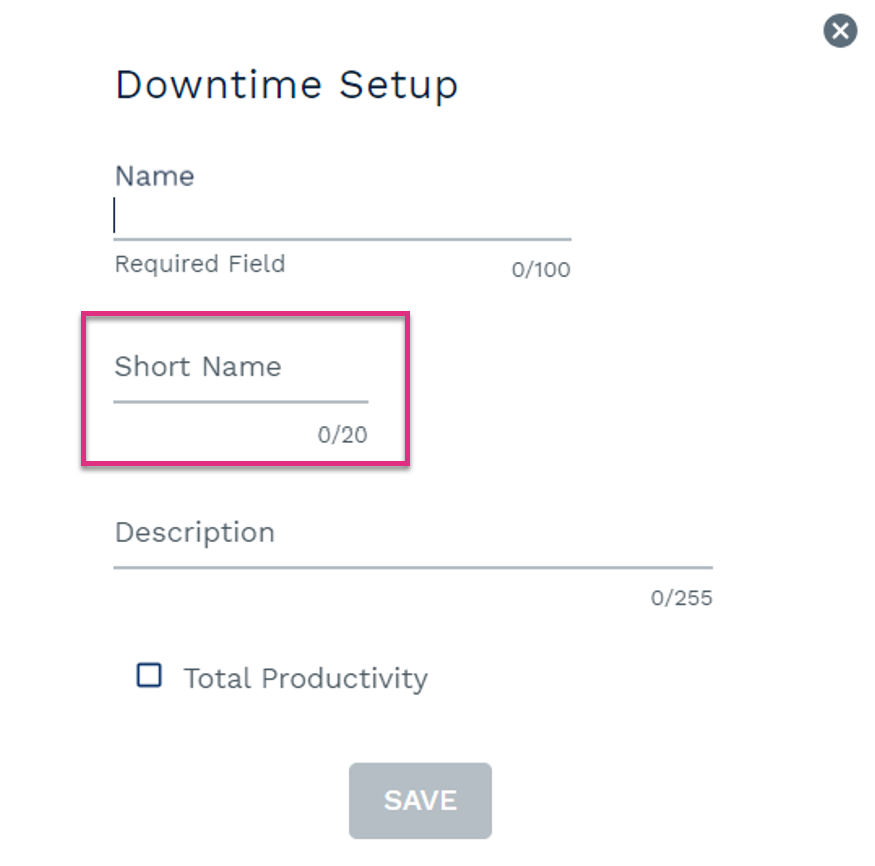This screenshot has width=875, height=866.
Task: Click the pink highlight border around Short Name
Action: click(x=246, y=314)
